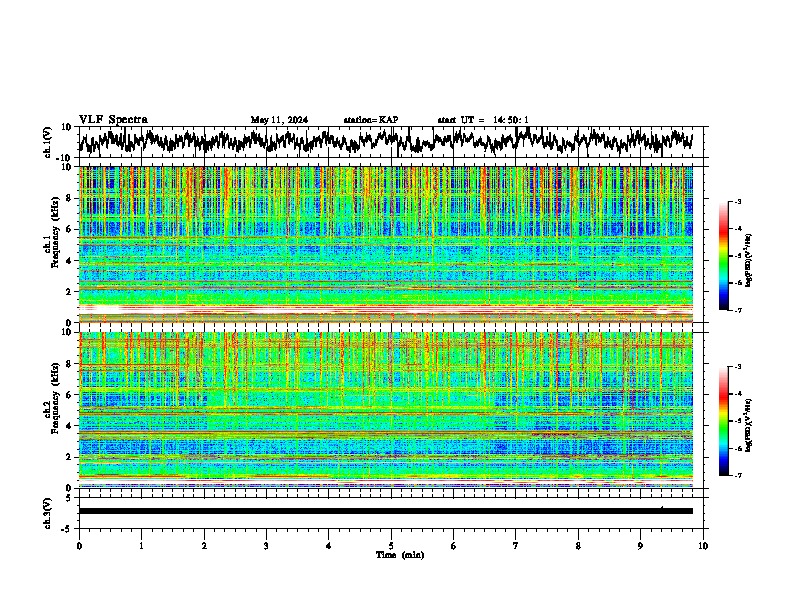Image resolution: width=792 pixels, height=612 pixels.
Task: Click the thick black ch.3 trace line
Action: (x=385, y=511)
